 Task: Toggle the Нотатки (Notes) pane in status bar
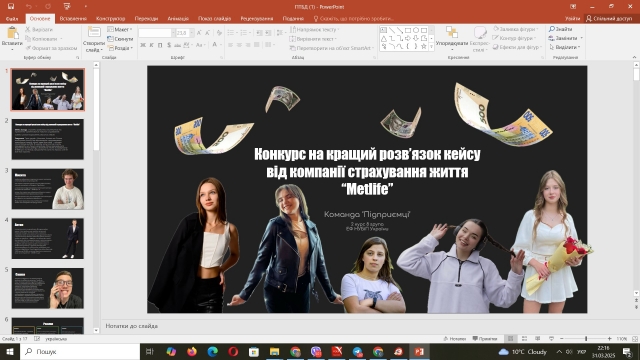pos(455,339)
